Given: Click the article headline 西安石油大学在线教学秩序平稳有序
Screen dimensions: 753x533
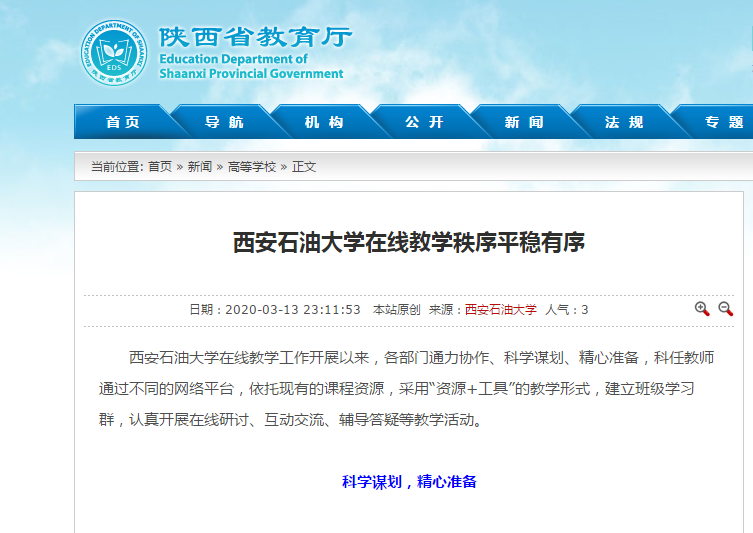Looking at the screenshot, I should (408, 242).
